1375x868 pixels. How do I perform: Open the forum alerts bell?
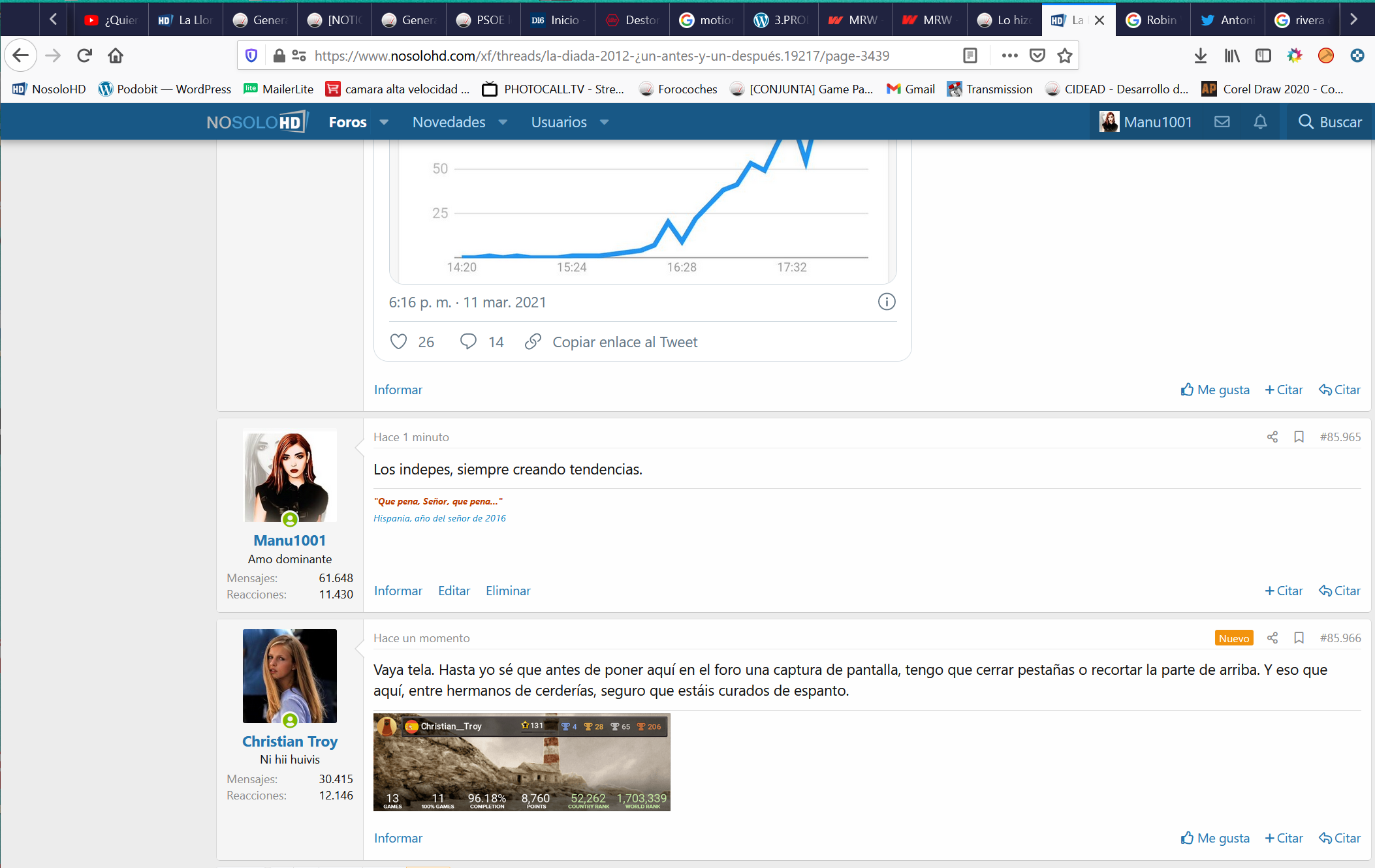[x=1260, y=122]
